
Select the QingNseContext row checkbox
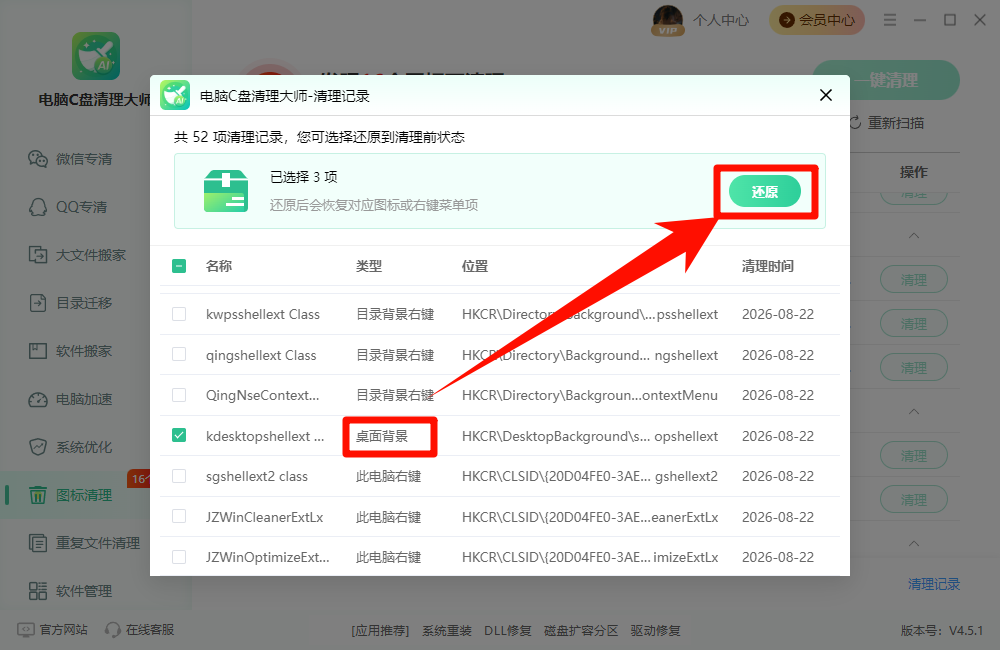click(179, 395)
